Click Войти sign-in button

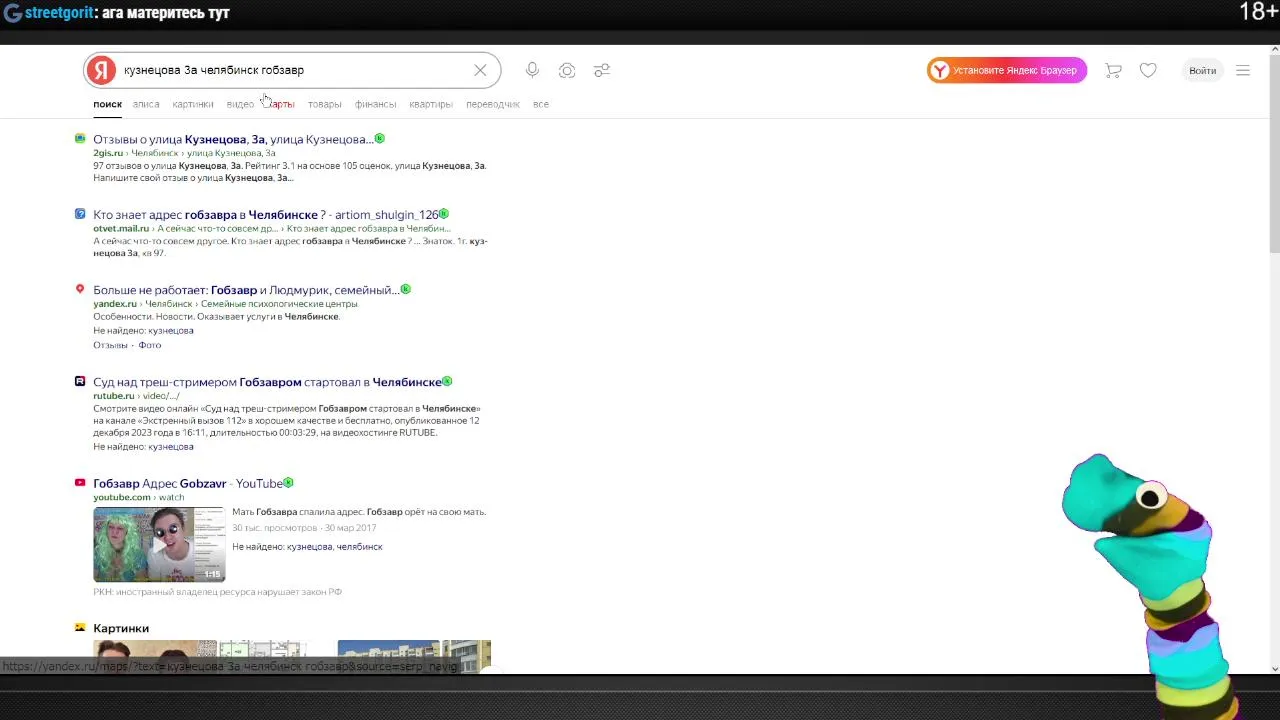[1202, 70]
